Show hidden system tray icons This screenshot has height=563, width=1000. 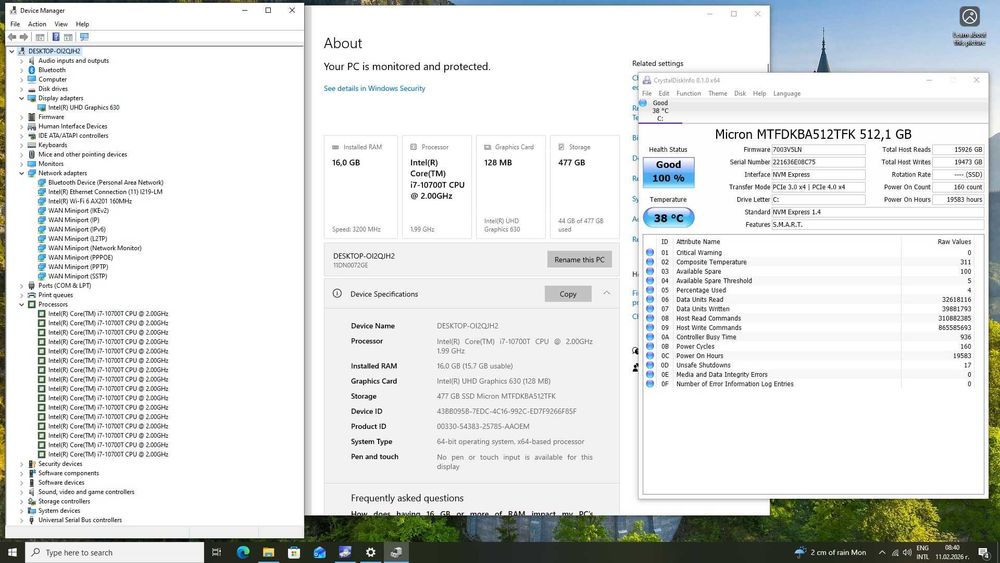(x=882, y=553)
